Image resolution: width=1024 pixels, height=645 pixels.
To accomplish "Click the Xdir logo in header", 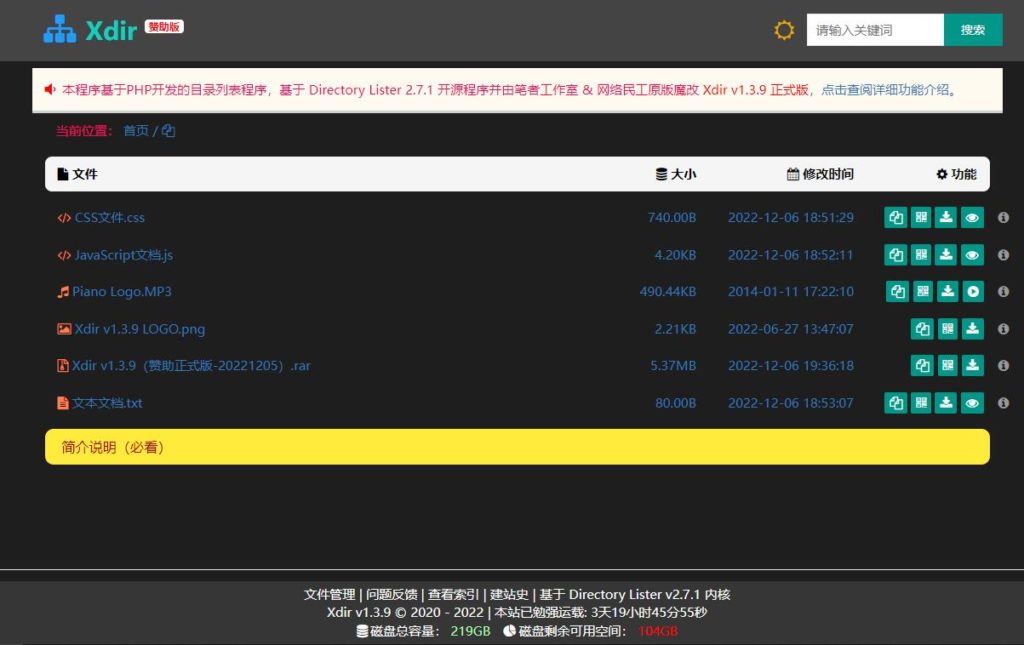I will (x=90, y=30).
